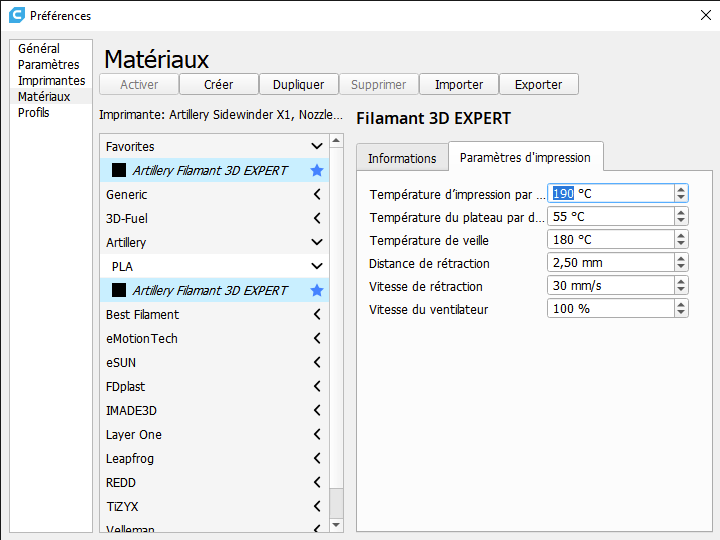Image resolution: width=720 pixels, height=540 pixels.
Task: Click the Cura logo in title bar
Action: coord(17,15)
